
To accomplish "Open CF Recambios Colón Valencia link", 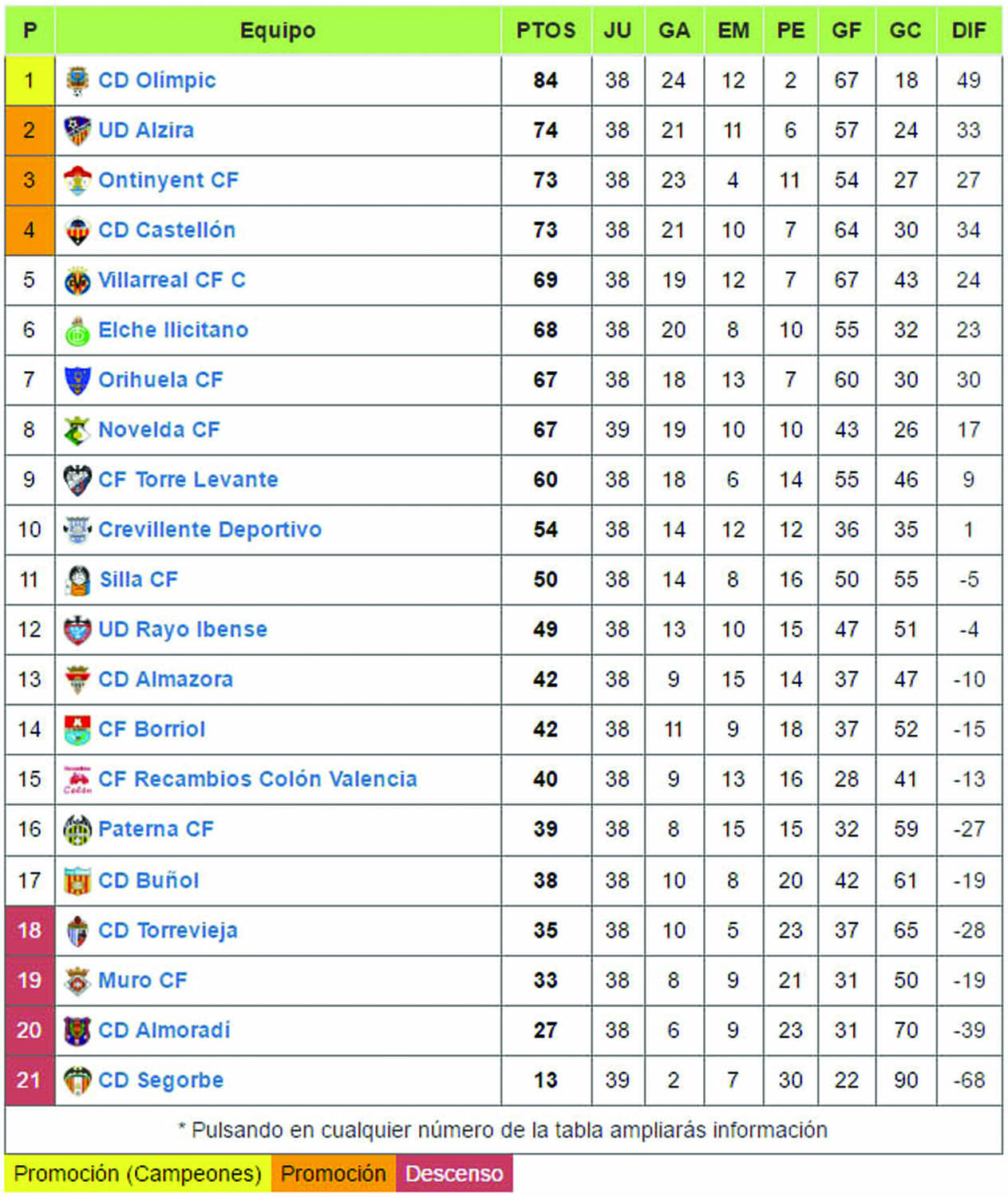I will point(257,780).
